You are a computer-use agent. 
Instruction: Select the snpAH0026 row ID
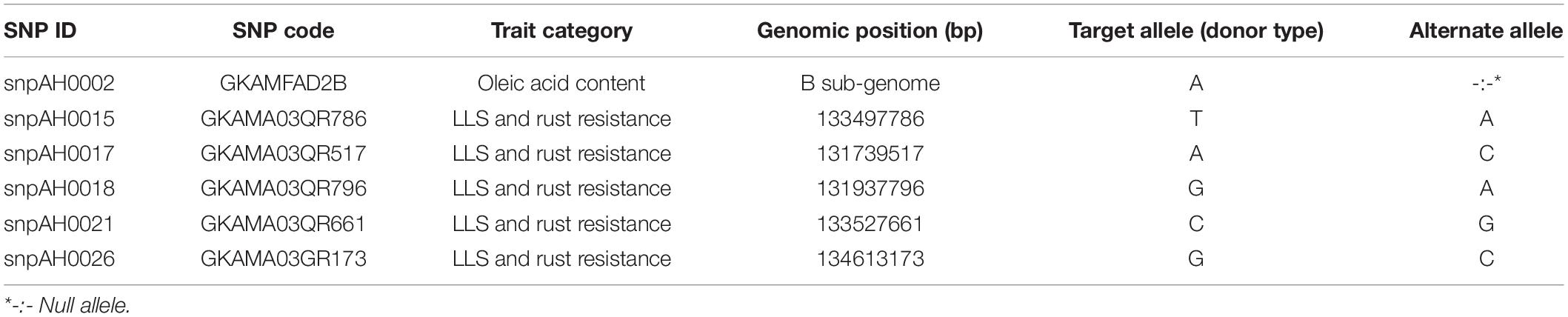(x=59, y=258)
